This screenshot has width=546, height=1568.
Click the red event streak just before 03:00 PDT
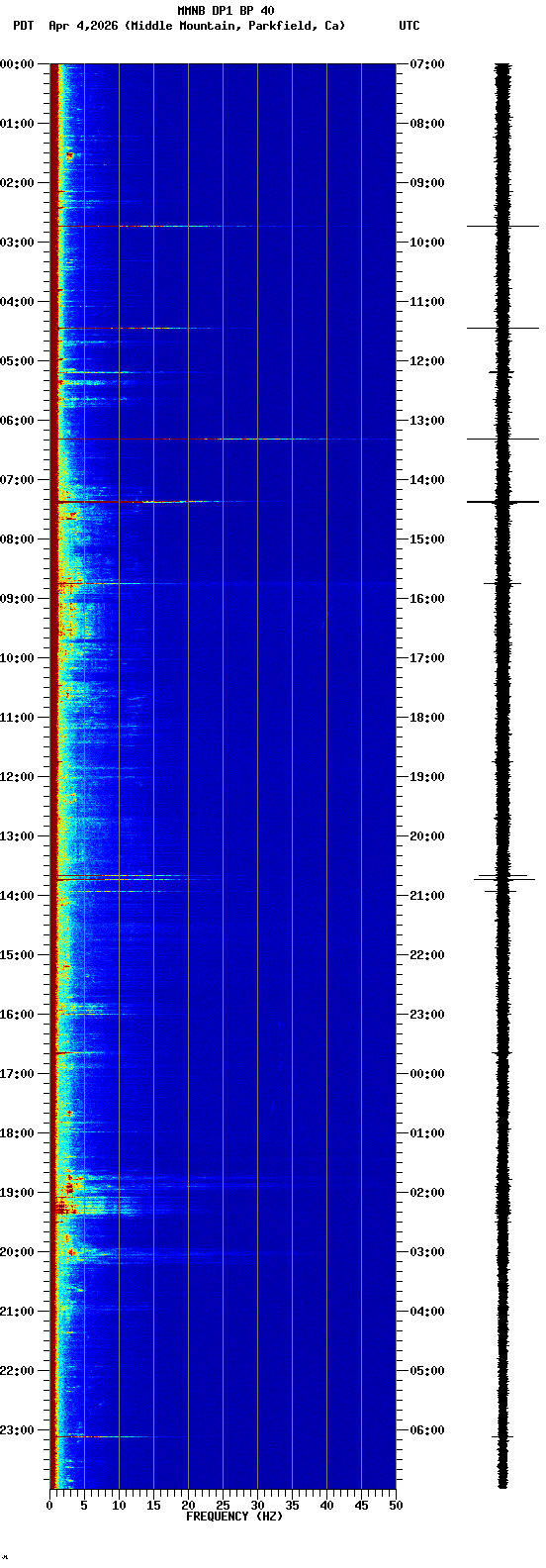click(x=134, y=227)
